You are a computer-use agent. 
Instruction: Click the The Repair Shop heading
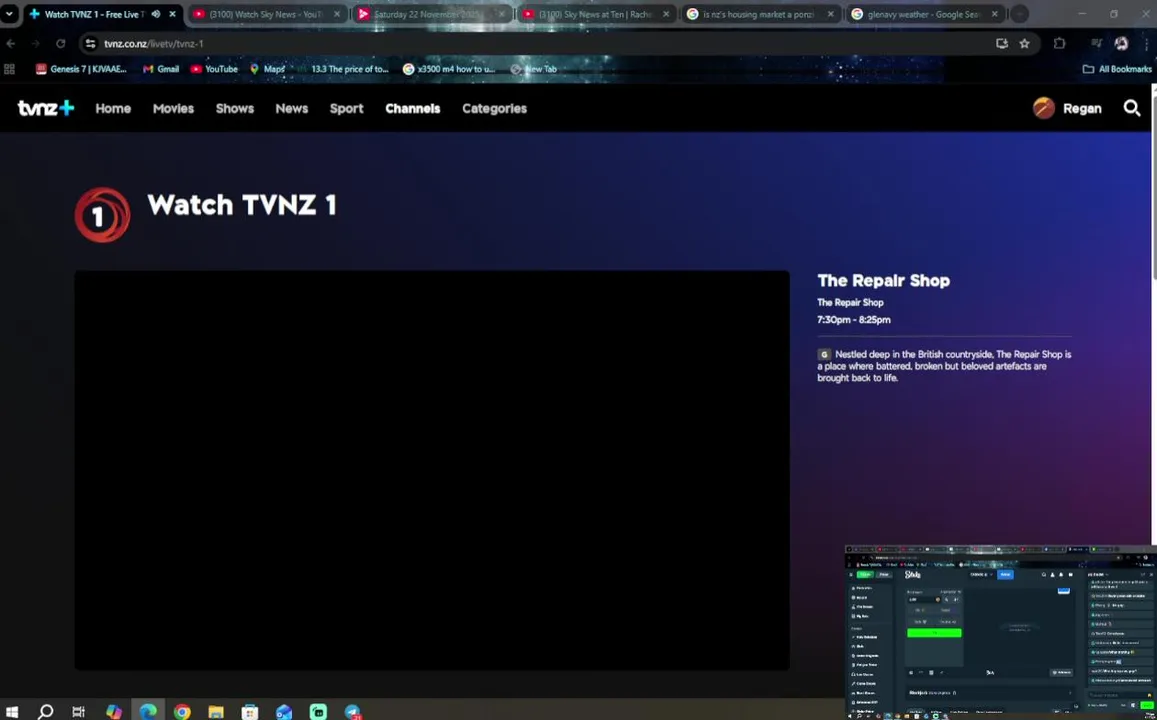883,280
